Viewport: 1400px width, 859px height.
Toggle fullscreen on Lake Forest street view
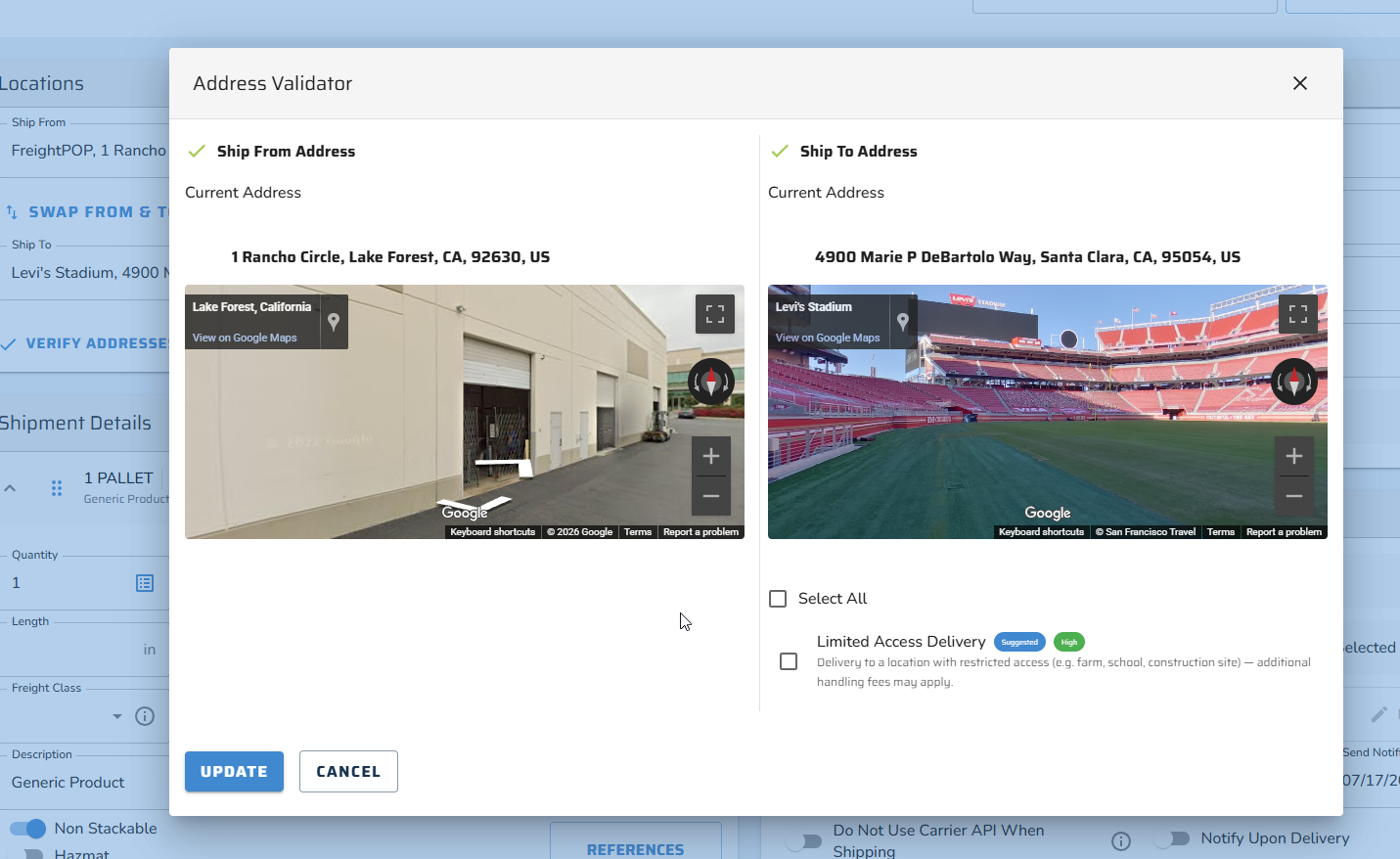[715, 314]
